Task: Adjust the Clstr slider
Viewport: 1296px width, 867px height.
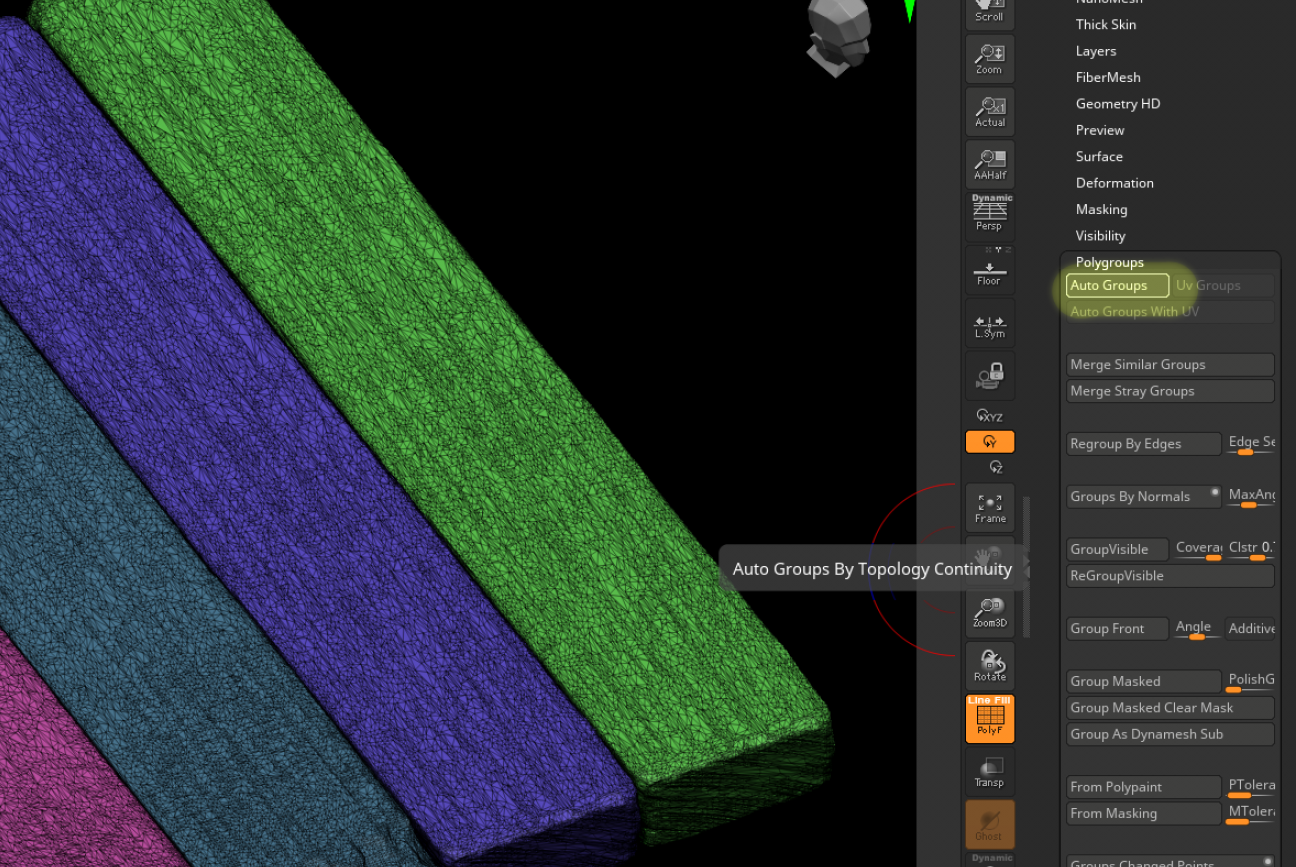Action: point(1251,549)
